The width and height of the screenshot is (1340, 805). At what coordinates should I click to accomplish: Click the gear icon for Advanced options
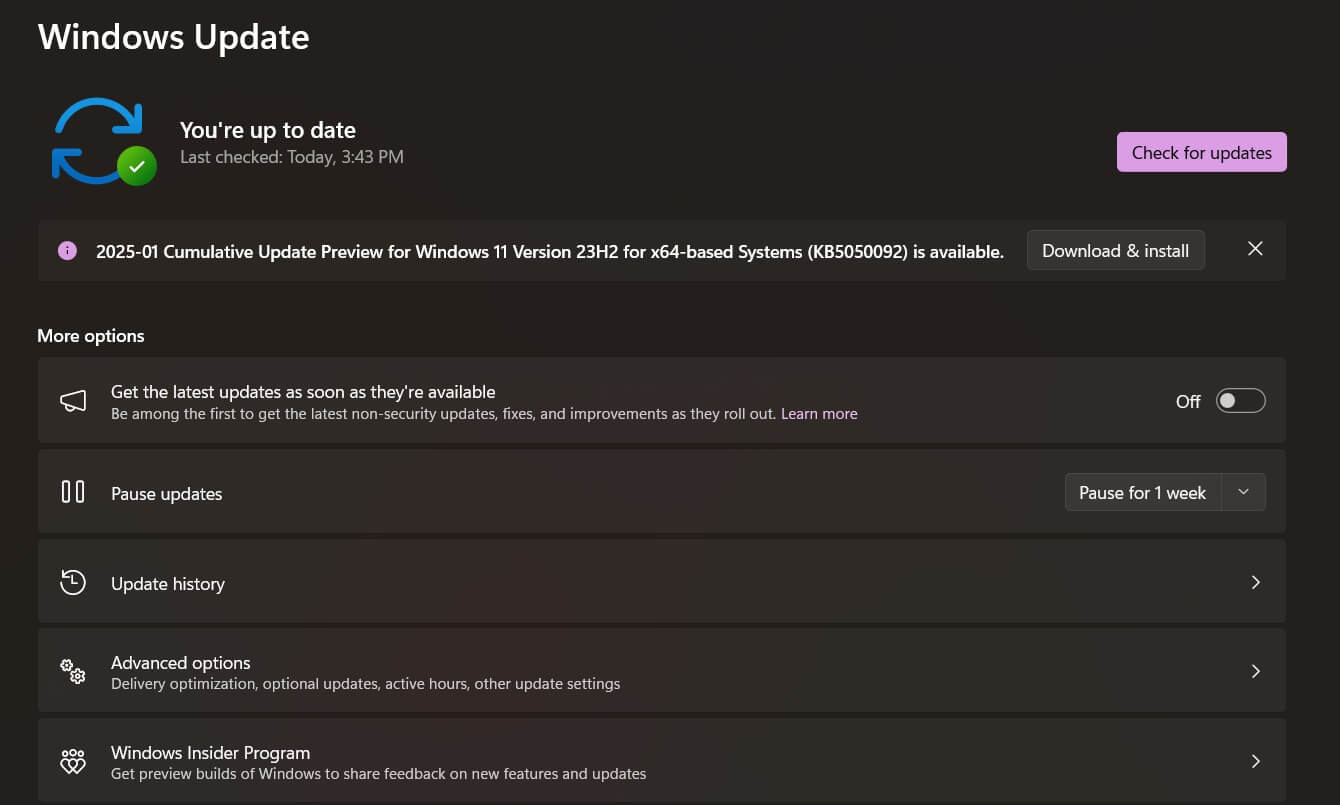coord(72,671)
